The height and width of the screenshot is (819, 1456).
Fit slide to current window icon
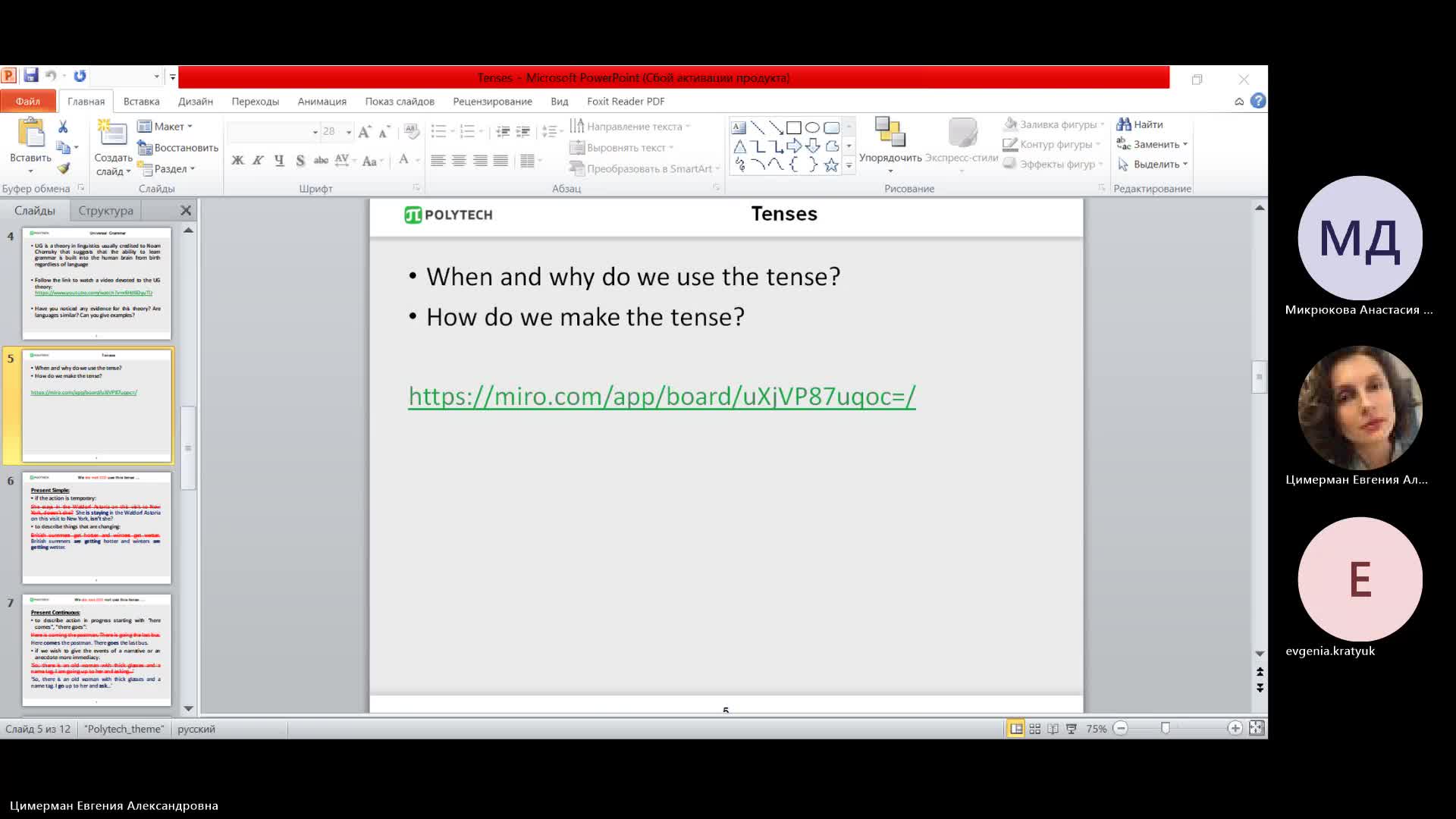[1257, 728]
